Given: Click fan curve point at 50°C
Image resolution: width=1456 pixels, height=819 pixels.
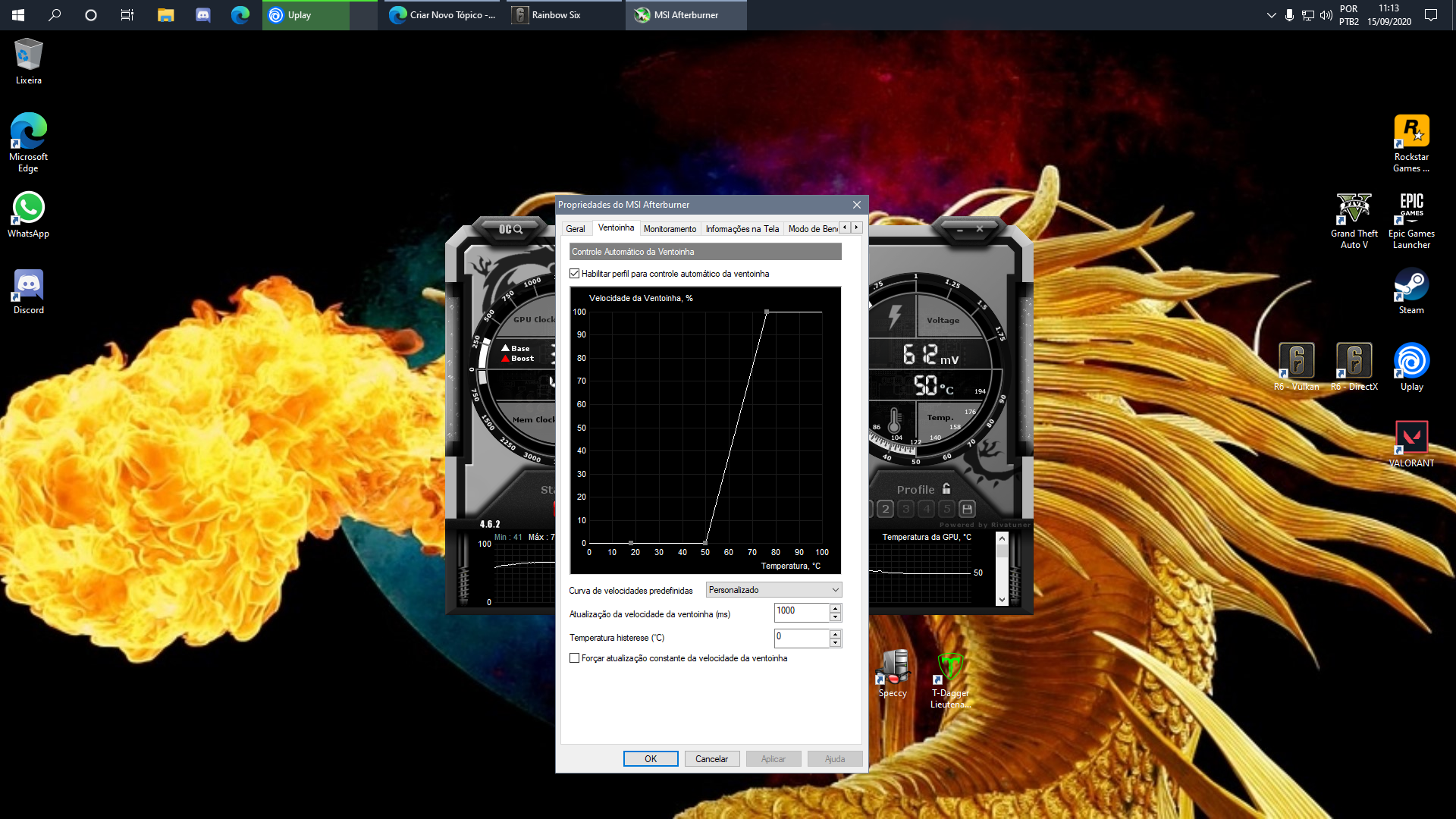Looking at the screenshot, I should [x=706, y=543].
